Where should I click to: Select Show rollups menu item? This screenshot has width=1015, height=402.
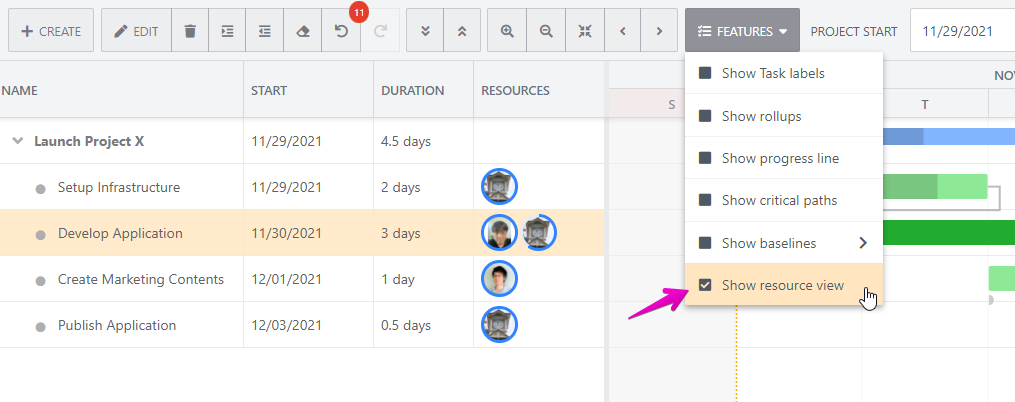(761, 116)
